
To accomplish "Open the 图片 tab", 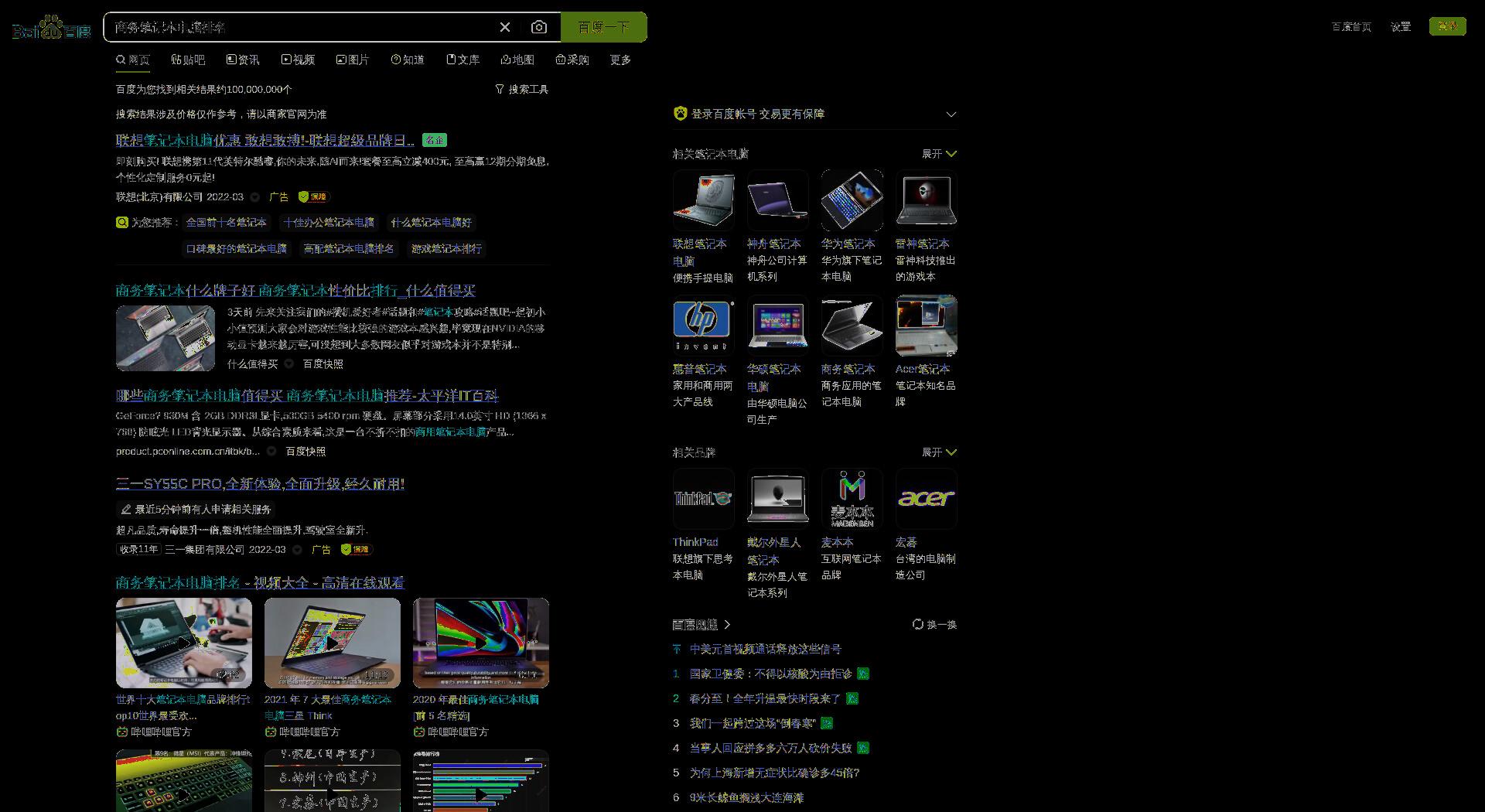I will [353, 60].
